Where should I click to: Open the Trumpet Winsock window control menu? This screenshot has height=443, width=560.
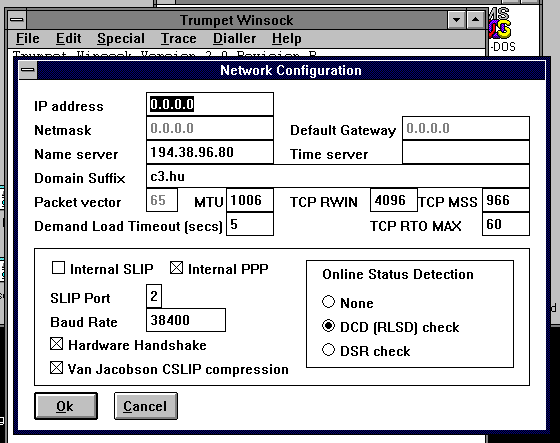coord(16,20)
